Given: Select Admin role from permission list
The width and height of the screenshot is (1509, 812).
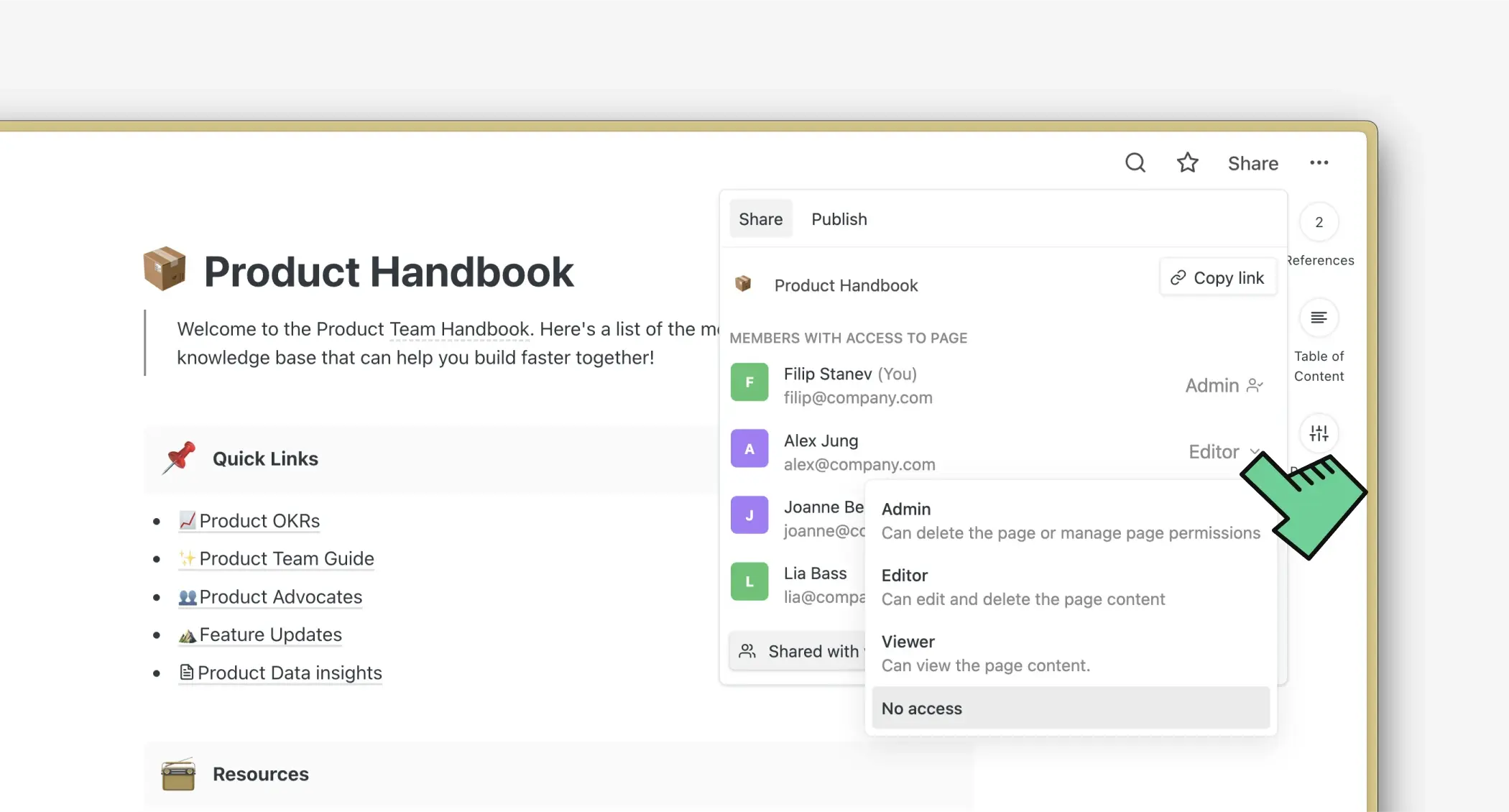Looking at the screenshot, I should pyautogui.click(x=1070, y=520).
